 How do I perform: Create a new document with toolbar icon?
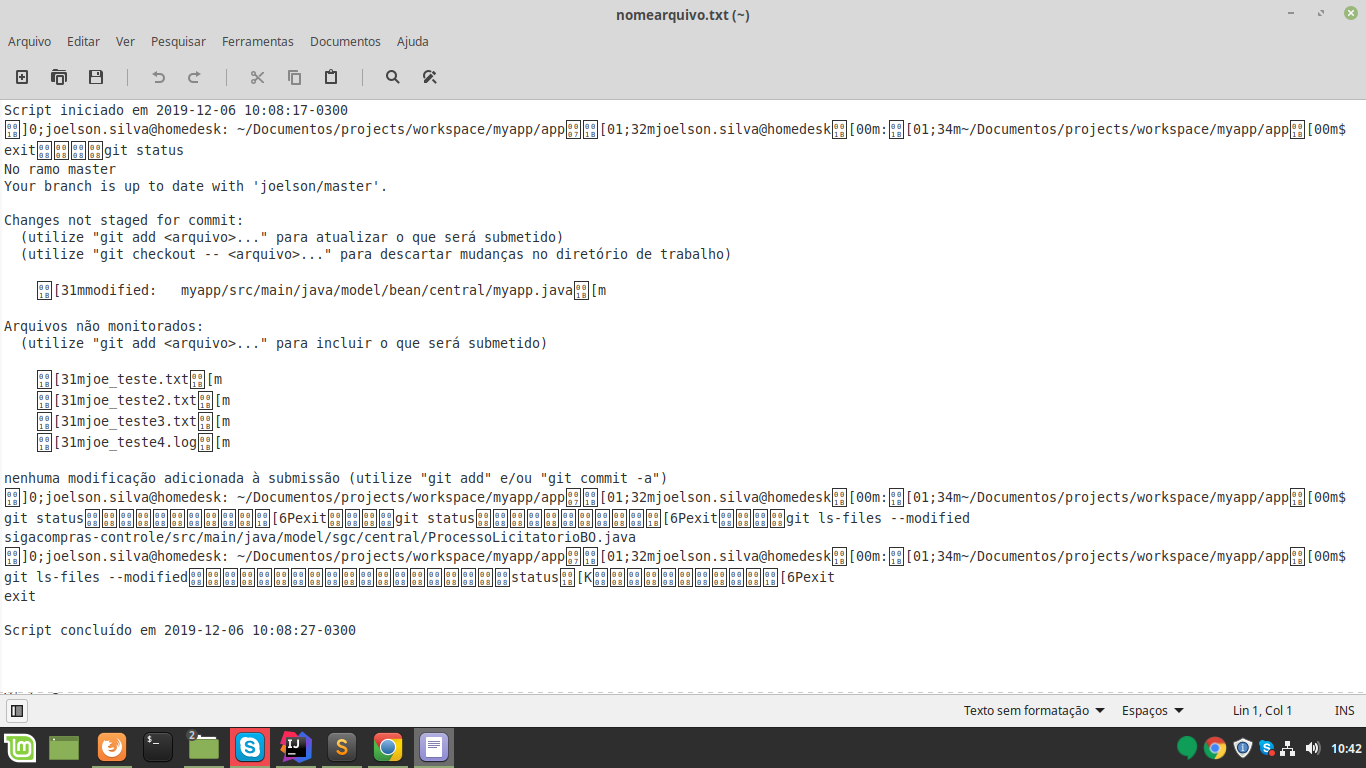(22, 77)
